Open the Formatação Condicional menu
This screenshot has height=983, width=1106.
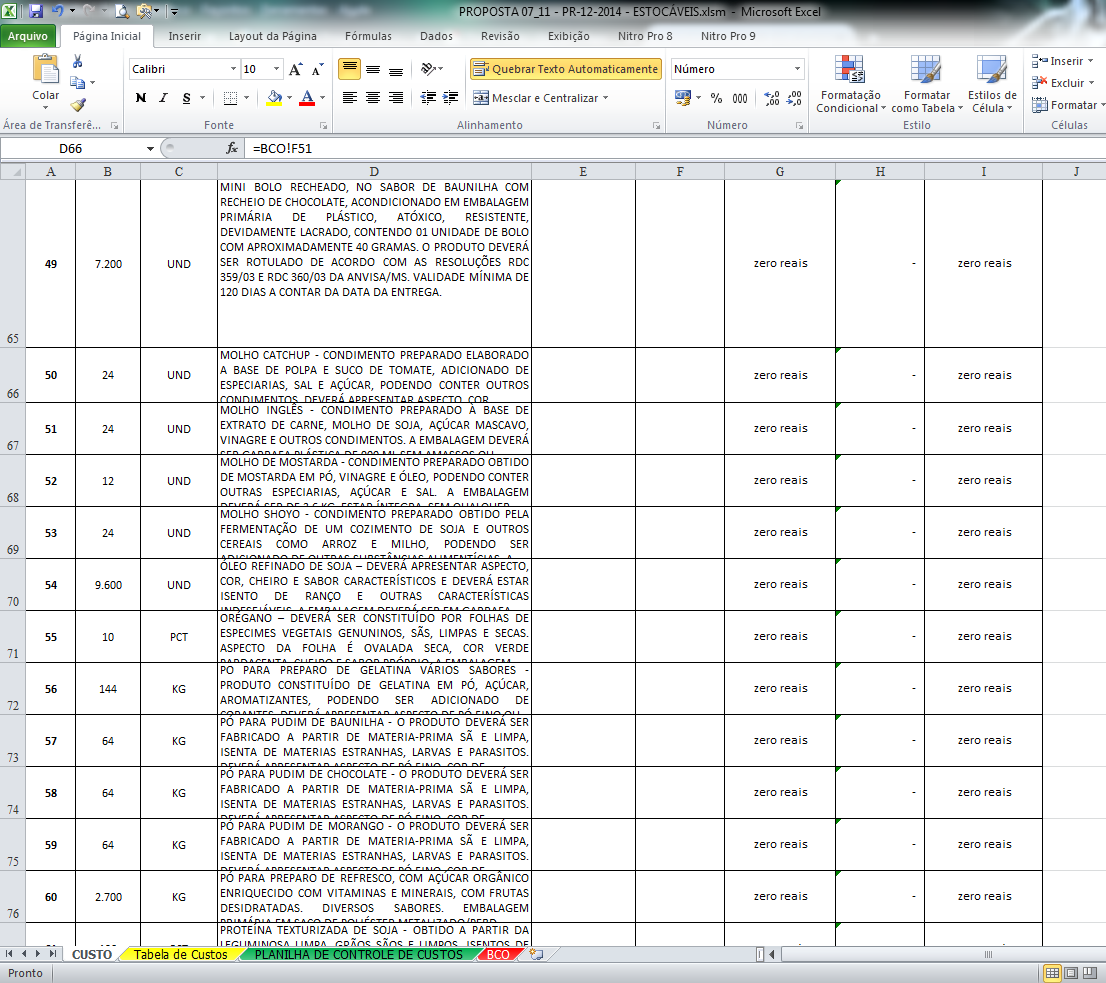coord(850,83)
